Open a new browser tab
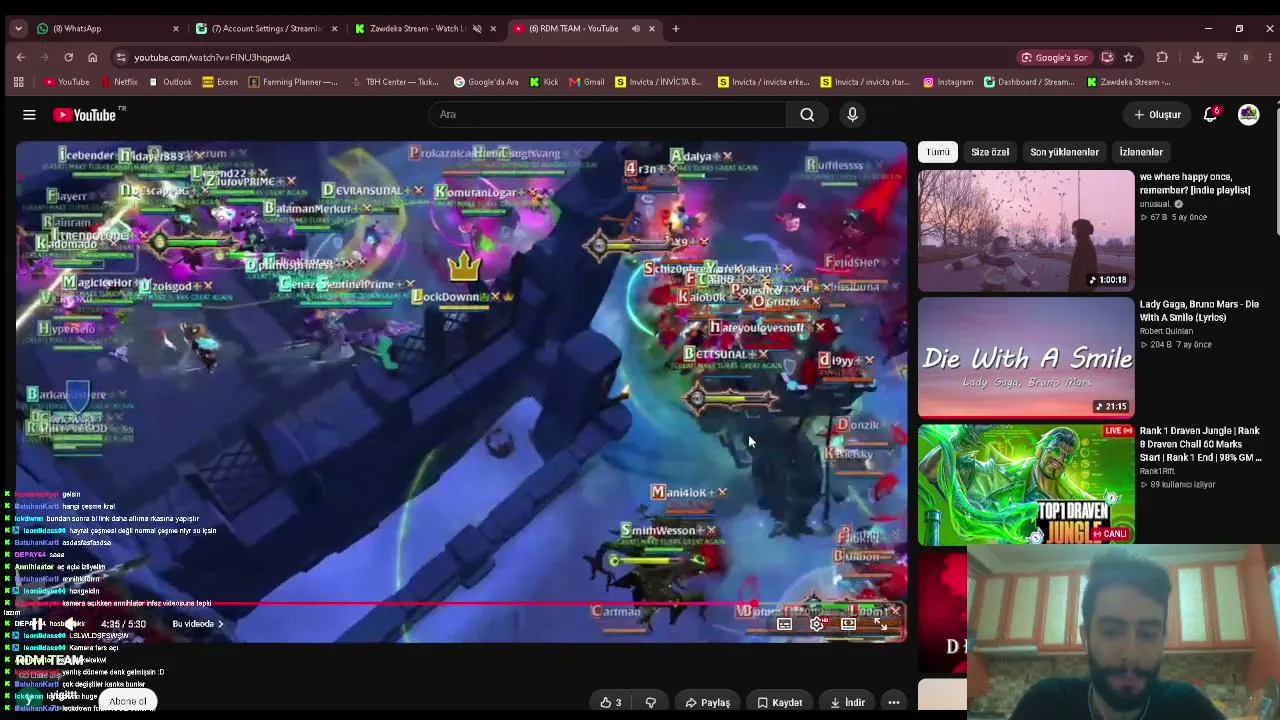This screenshot has width=1280, height=720. [x=675, y=29]
